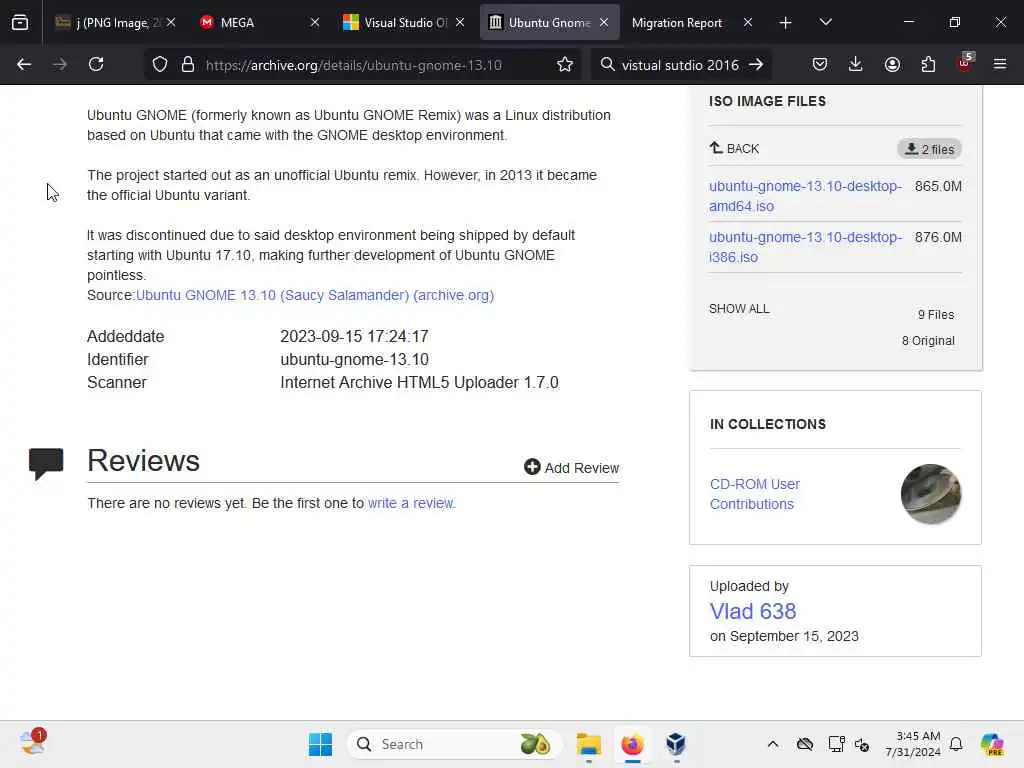This screenshot has height=768, width=1024.
Task: Open a new tab with plus
Action: (786, 23)
